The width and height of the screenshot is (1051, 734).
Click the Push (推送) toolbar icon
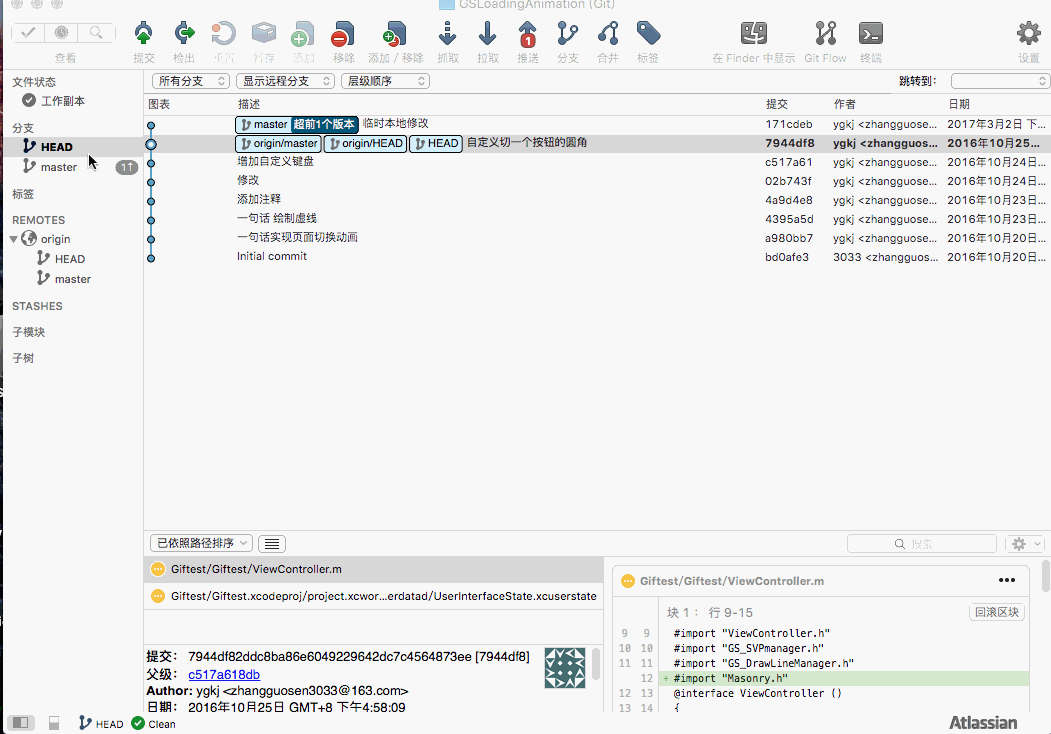click(x=528, y=36)
